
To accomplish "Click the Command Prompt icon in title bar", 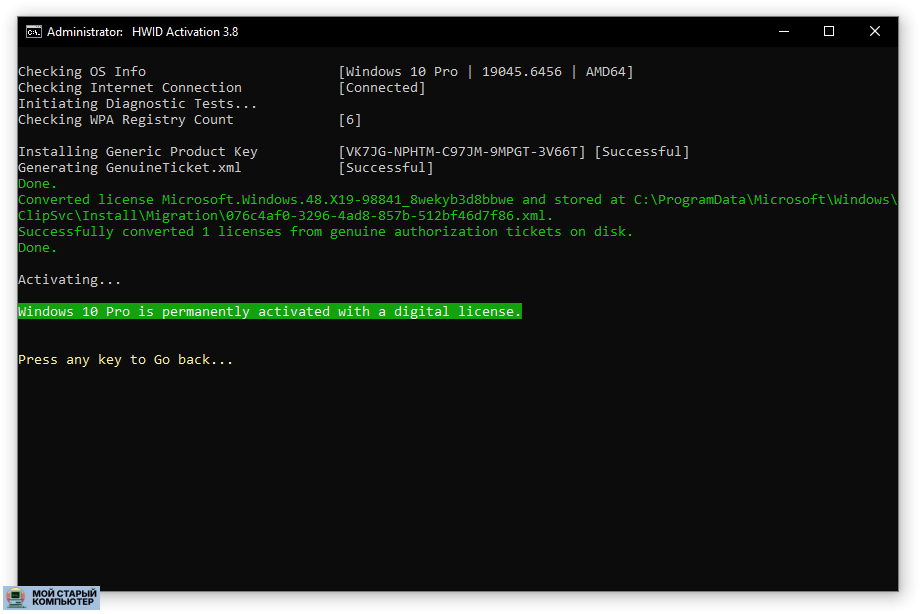I will coord(33,31).
